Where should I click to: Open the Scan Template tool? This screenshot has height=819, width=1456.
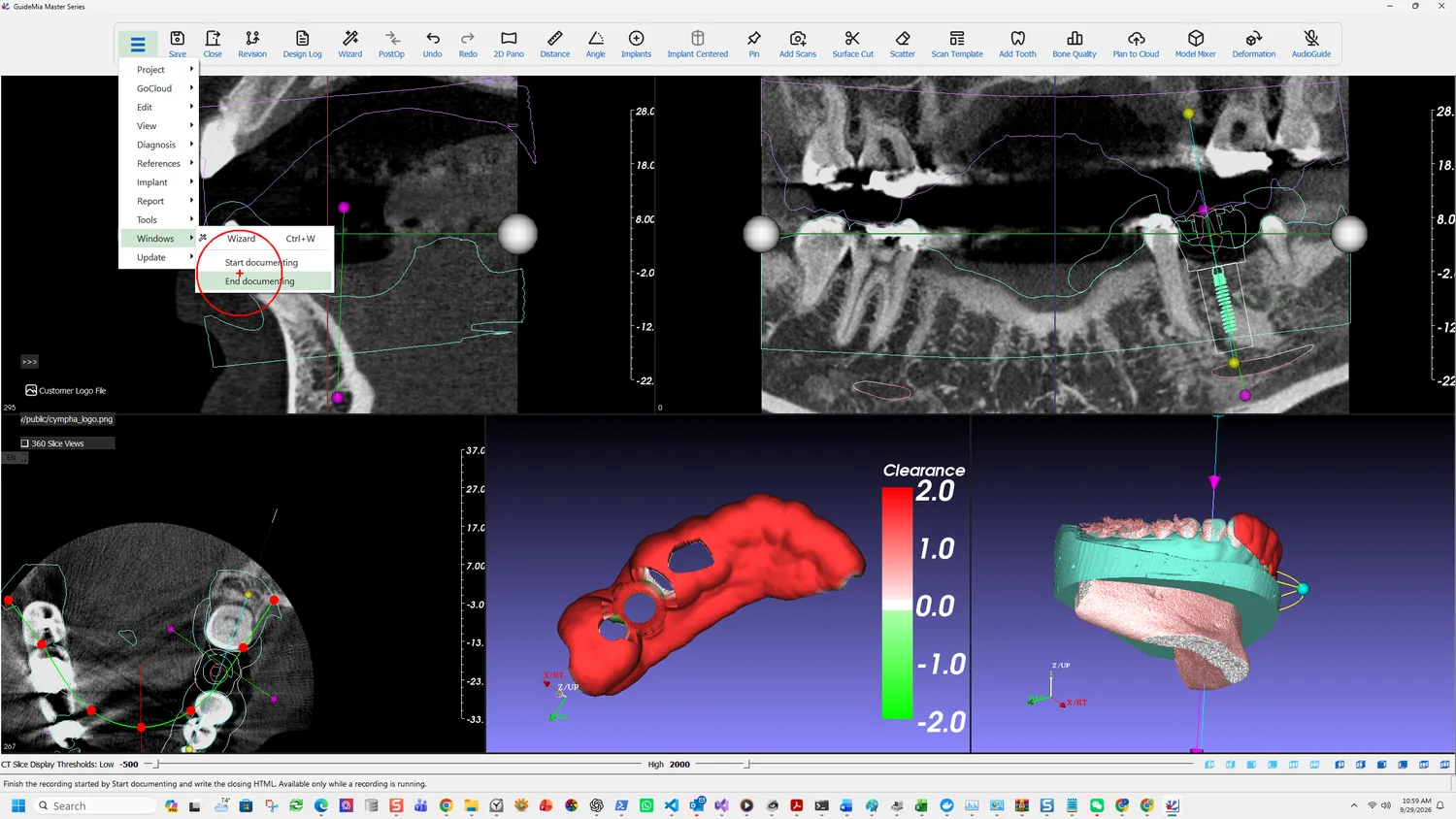tap(957, 44)
